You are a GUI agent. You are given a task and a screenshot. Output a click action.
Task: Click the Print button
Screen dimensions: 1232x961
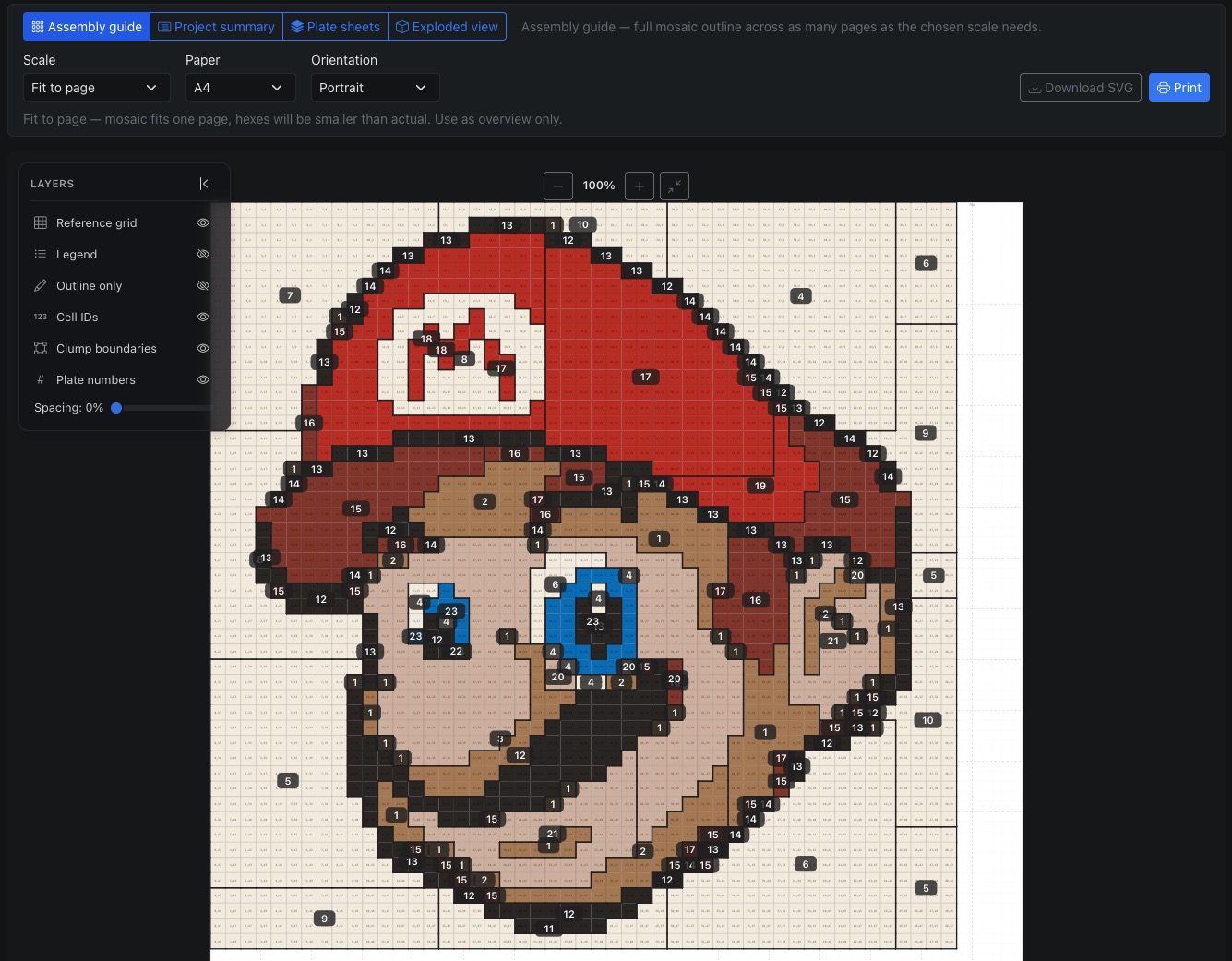[x=1179, y=88]
